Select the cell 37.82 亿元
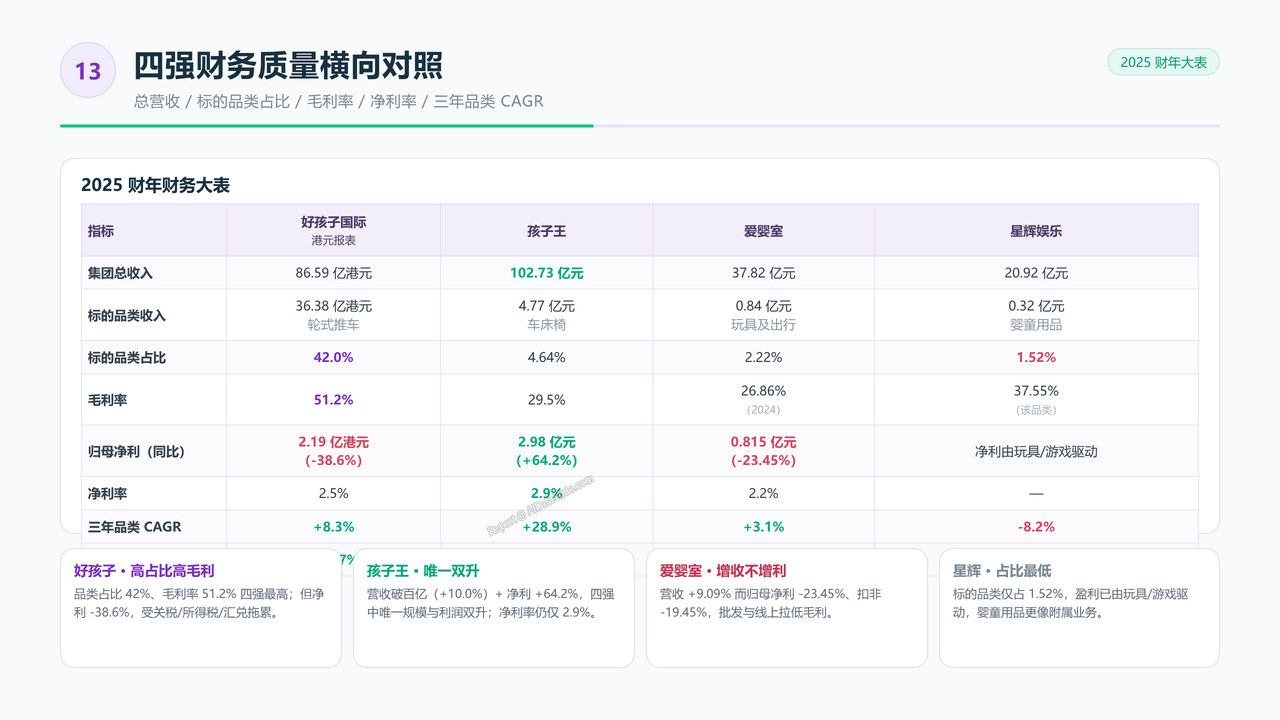Viewport: 1280px width, 720px height. click(x=764, y=273)
